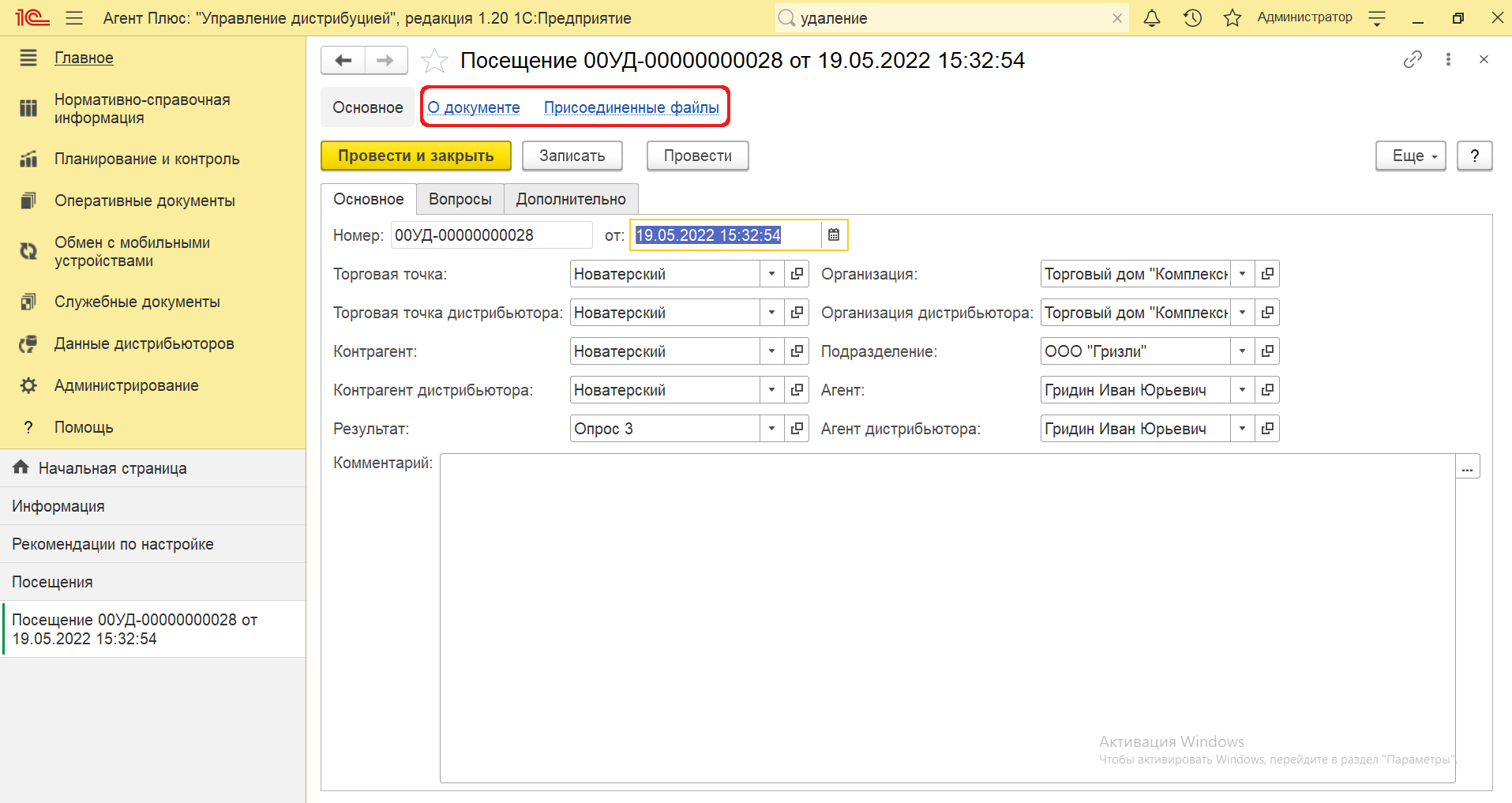Open form options three-dots menu

coord(1448,59)
